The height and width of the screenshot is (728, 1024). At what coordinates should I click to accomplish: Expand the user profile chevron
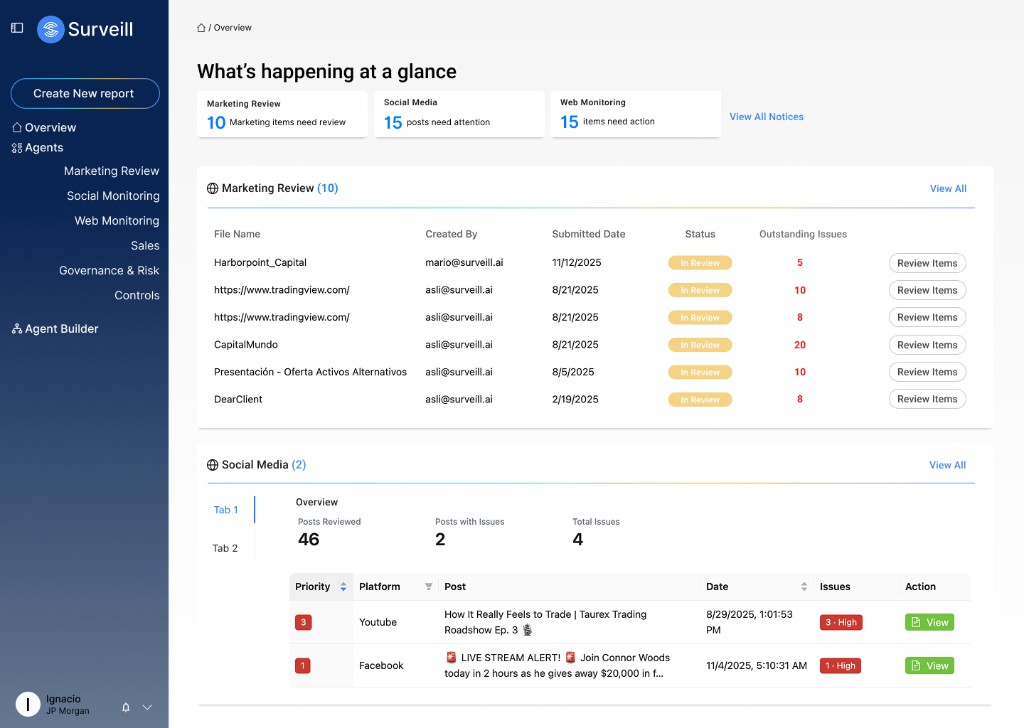(x=148, y=707)
